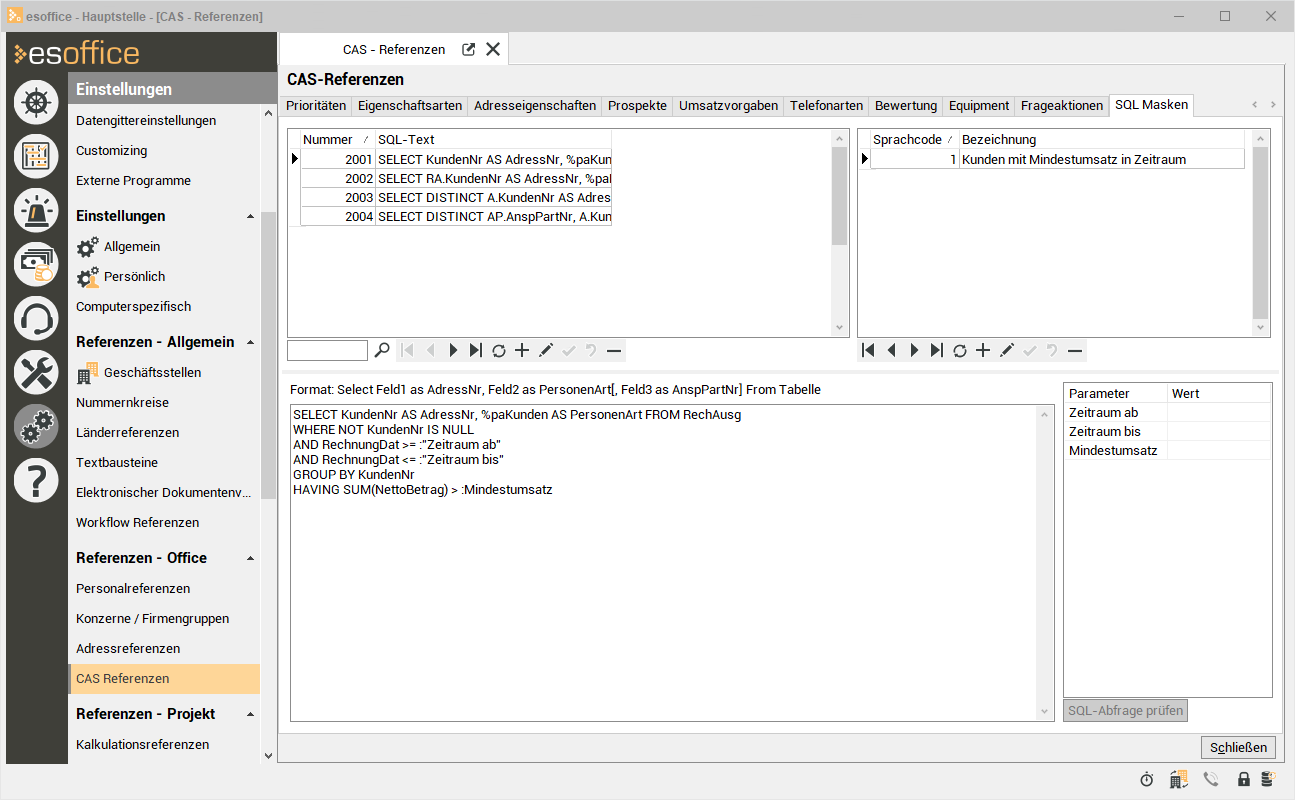Open Customizing in sidebar
This screenshot has width=1295, height=800.
111,151
